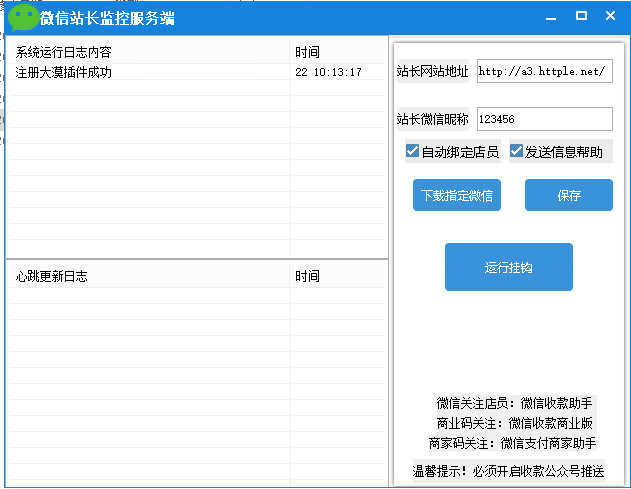Click the 运行挂钩 button
This screenshot has width=631, height=489.
tap(509, 267)
